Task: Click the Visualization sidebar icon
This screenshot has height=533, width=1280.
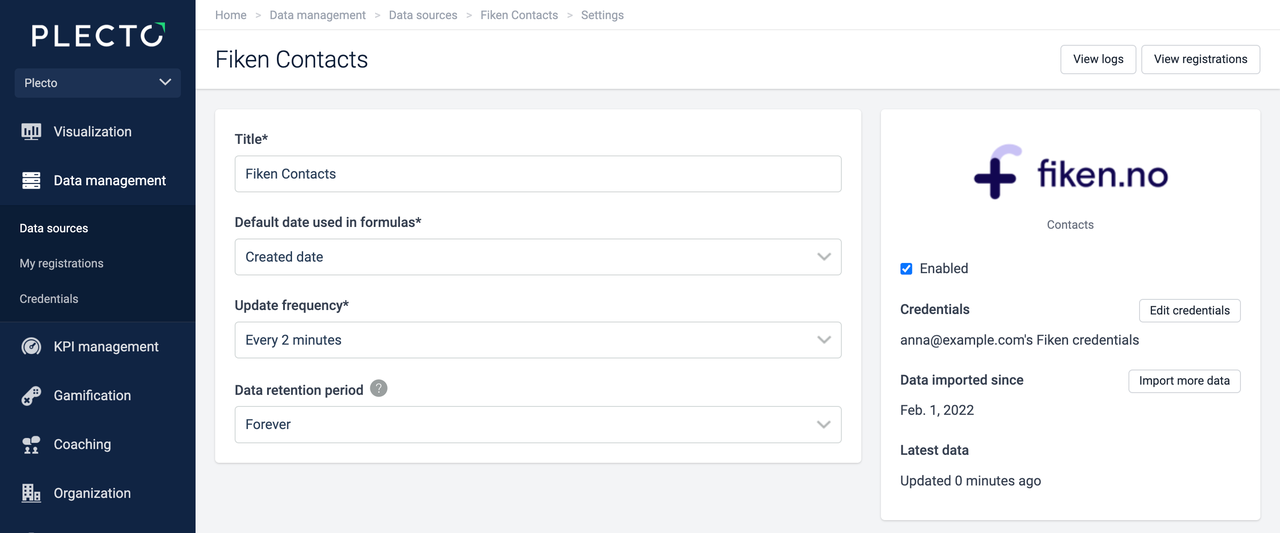Action: (x=31, y=132)
